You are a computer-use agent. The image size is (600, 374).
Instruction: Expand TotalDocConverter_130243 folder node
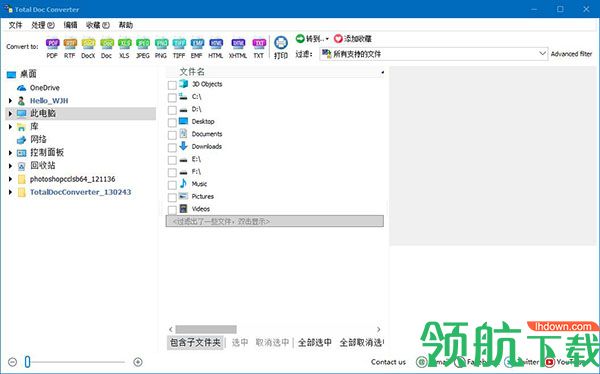click(x=10, y=192)
